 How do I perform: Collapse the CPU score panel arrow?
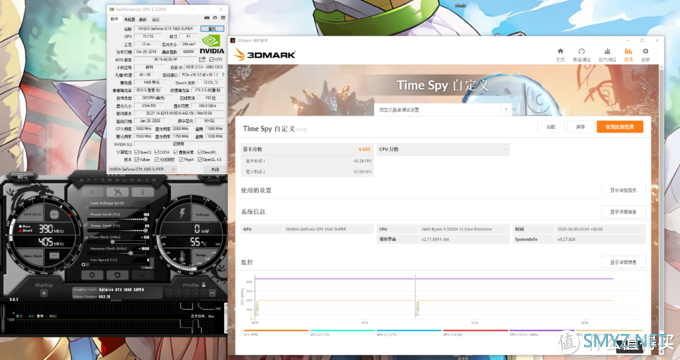(x=505, y=149)
